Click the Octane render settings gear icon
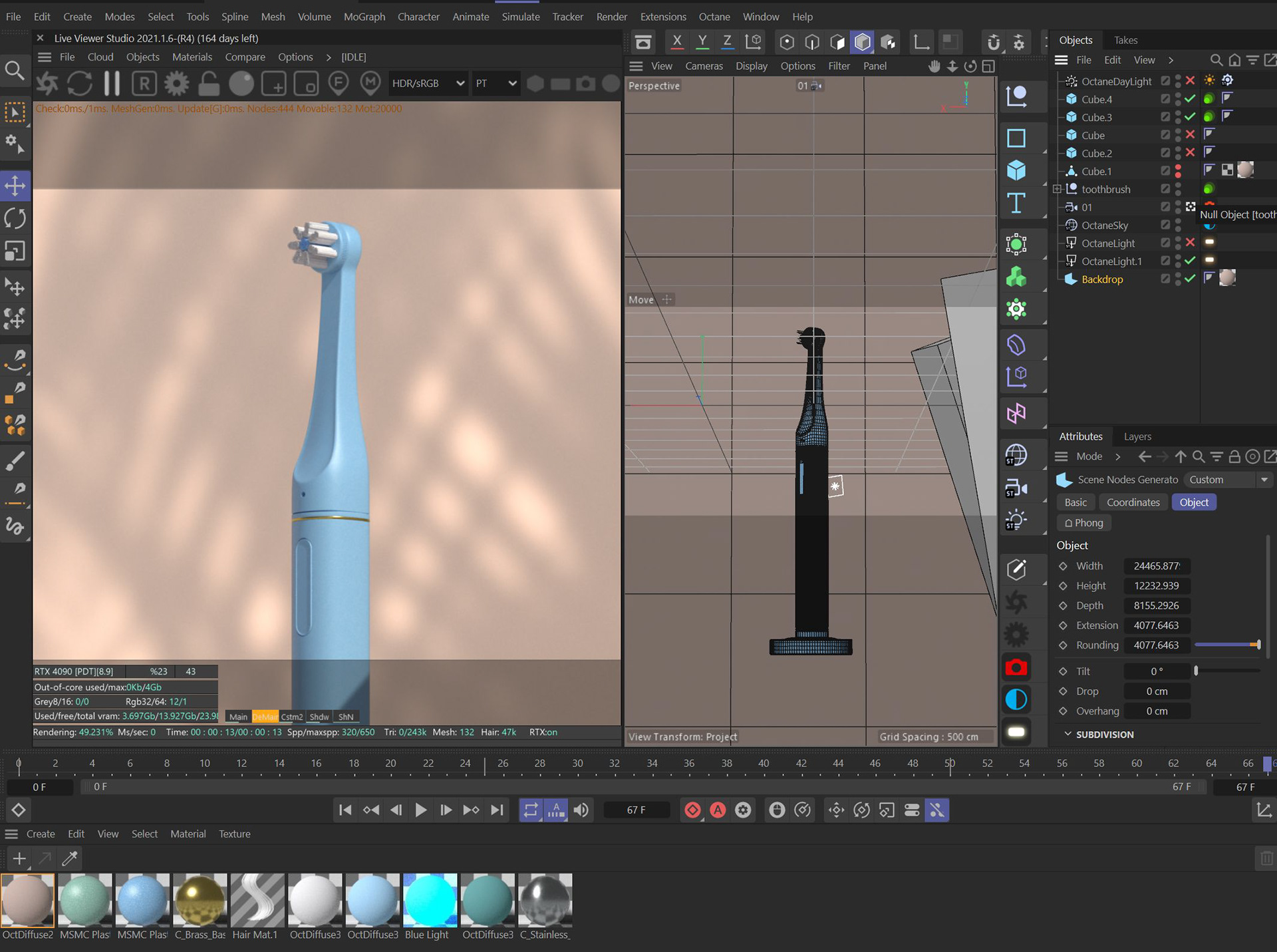This screenshot has height=952, width=1277. coord(176,83)
